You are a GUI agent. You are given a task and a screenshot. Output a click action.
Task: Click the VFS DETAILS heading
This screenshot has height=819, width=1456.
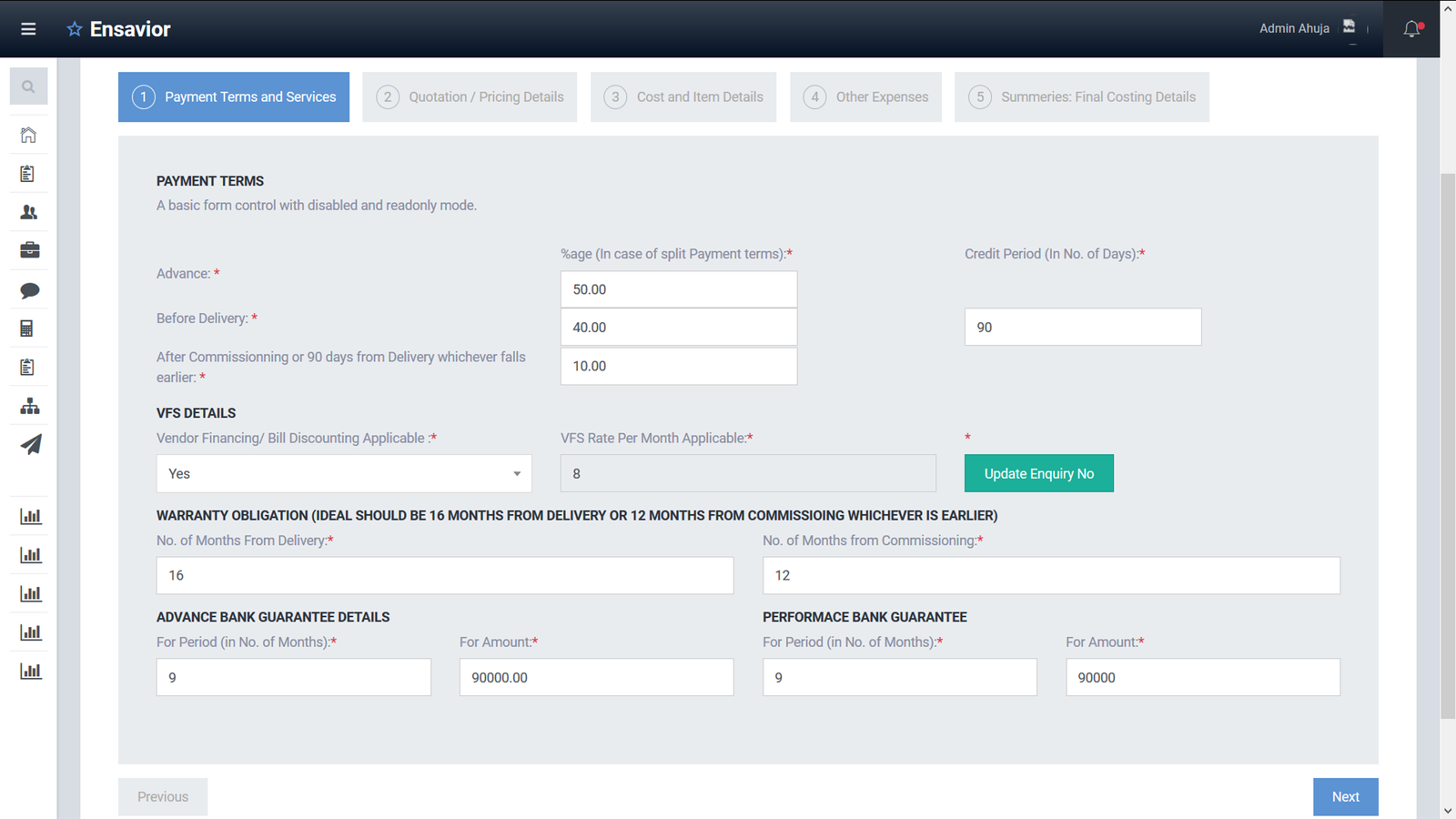196,413
